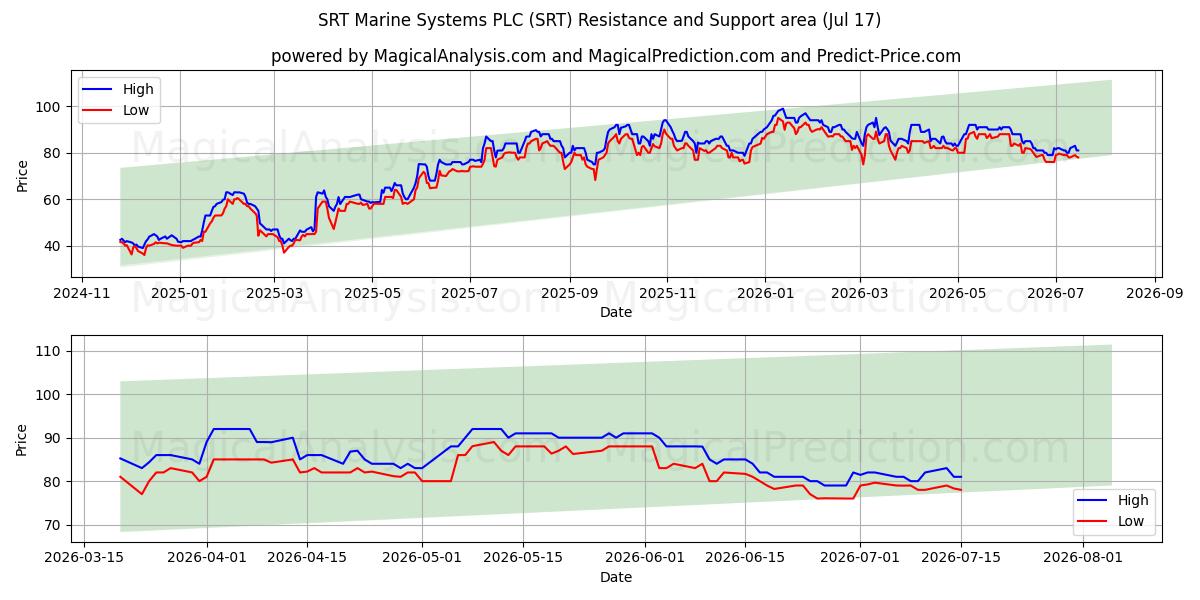Click the '2025-11' date tick label
This screenshot has height=600, width=1200.
click(668, 294)
